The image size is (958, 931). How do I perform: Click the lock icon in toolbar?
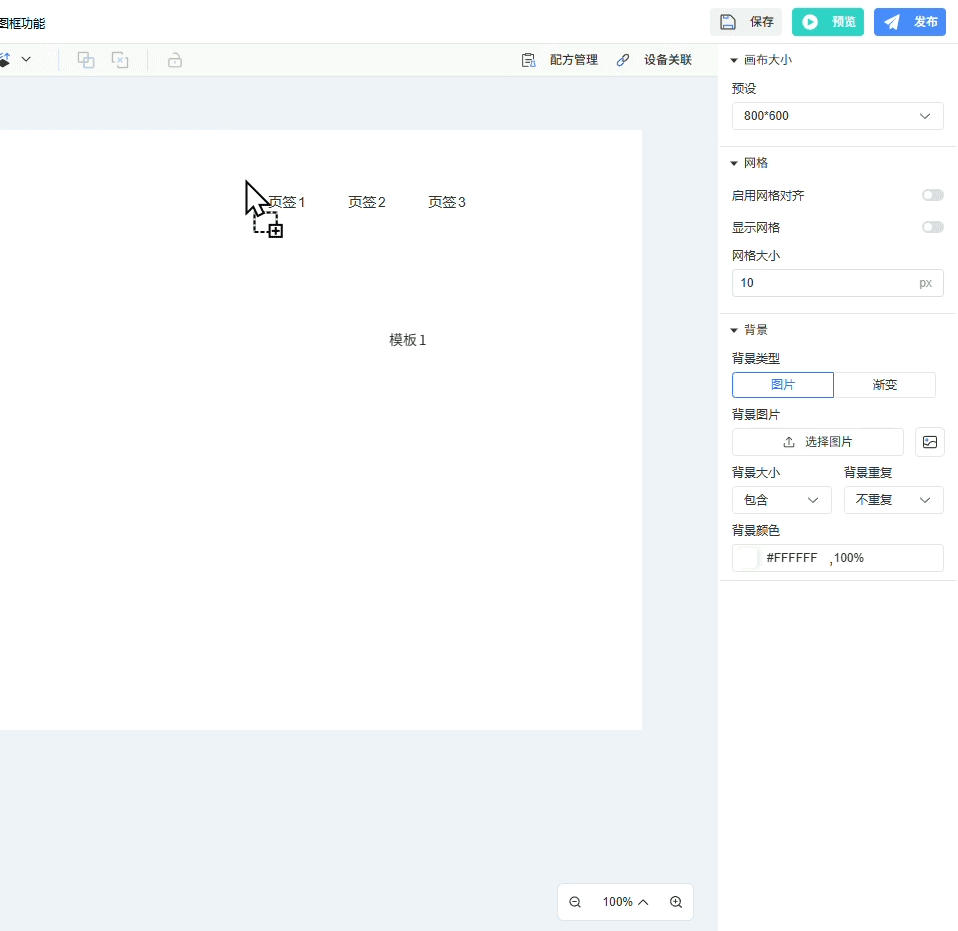point(175,60)
